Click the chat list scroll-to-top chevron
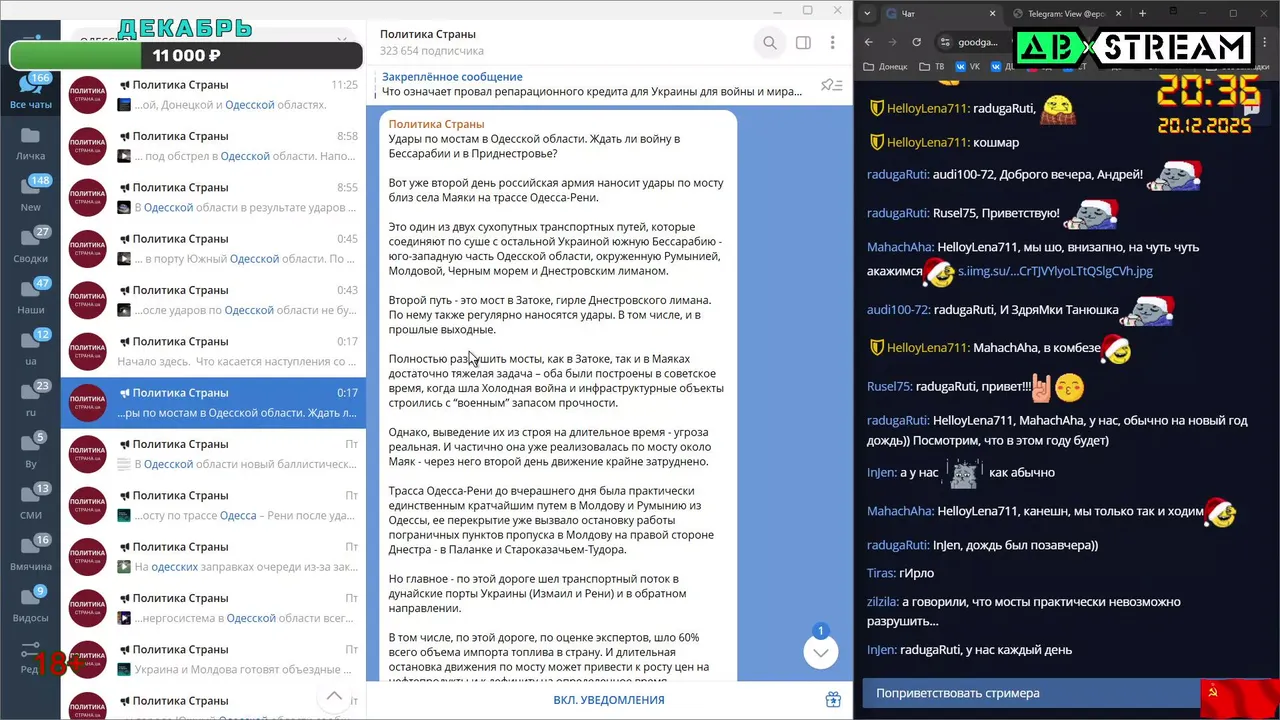The width and height of the screenshot is (1280, 720). point(335,696)
